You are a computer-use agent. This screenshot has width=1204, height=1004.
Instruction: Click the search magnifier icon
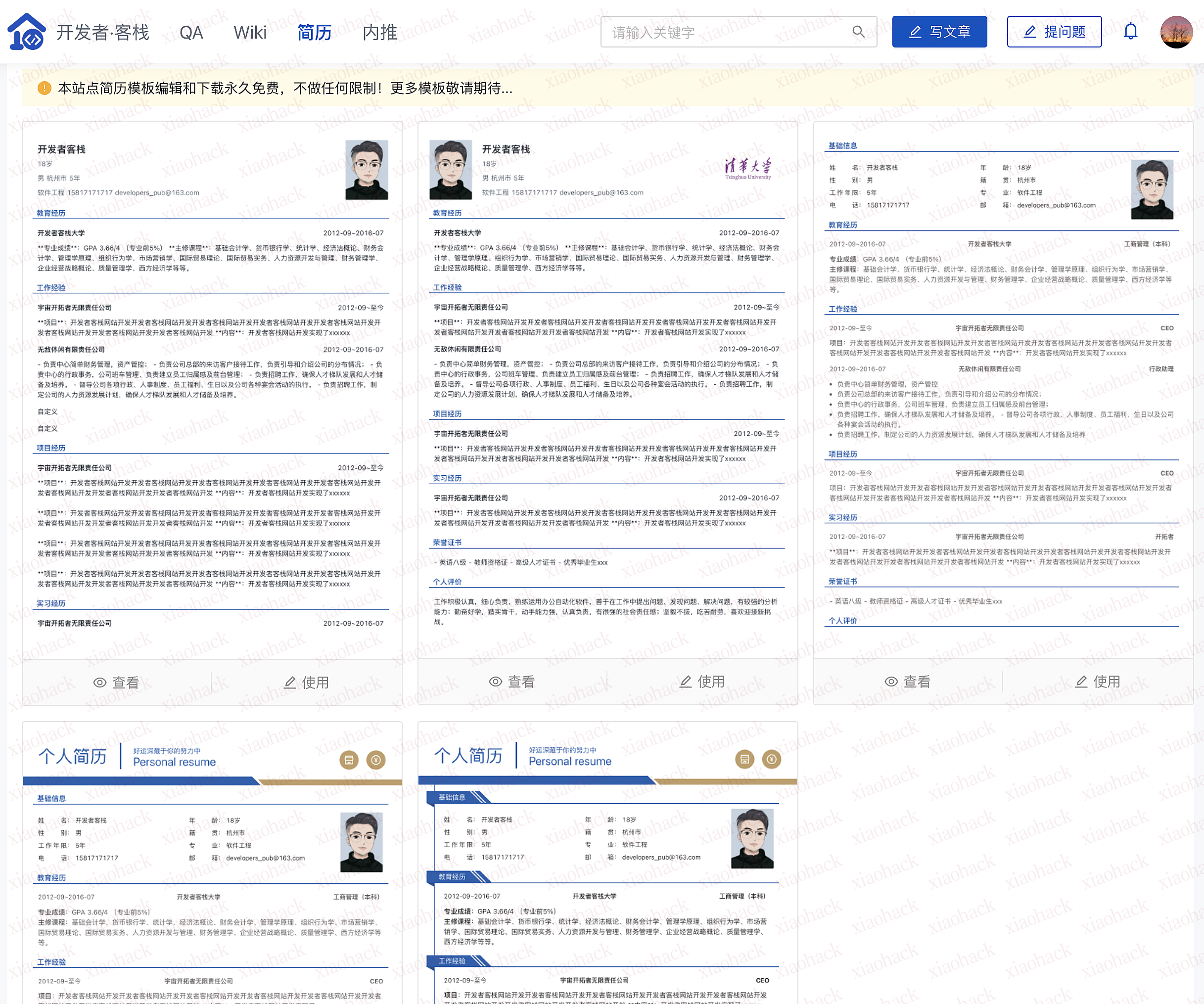[x=858, y=32]
